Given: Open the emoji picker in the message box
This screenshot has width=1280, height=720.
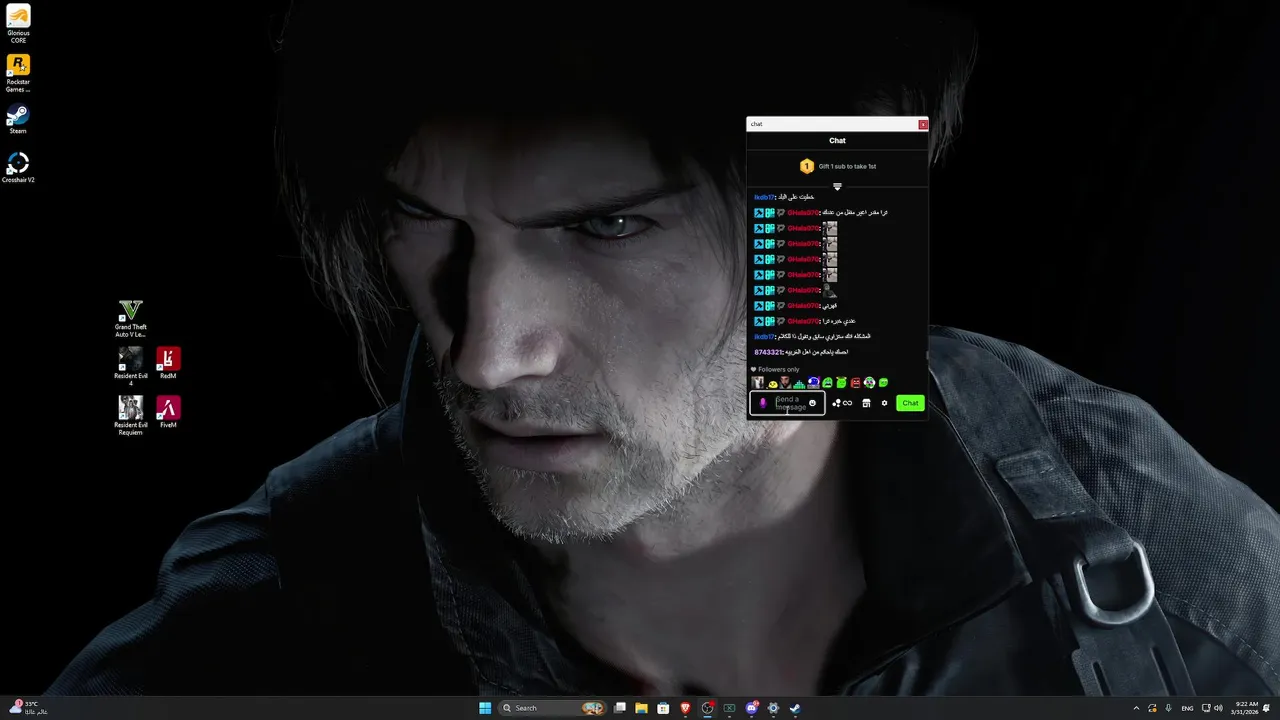Looking at the screenshot, I should 812,403.
